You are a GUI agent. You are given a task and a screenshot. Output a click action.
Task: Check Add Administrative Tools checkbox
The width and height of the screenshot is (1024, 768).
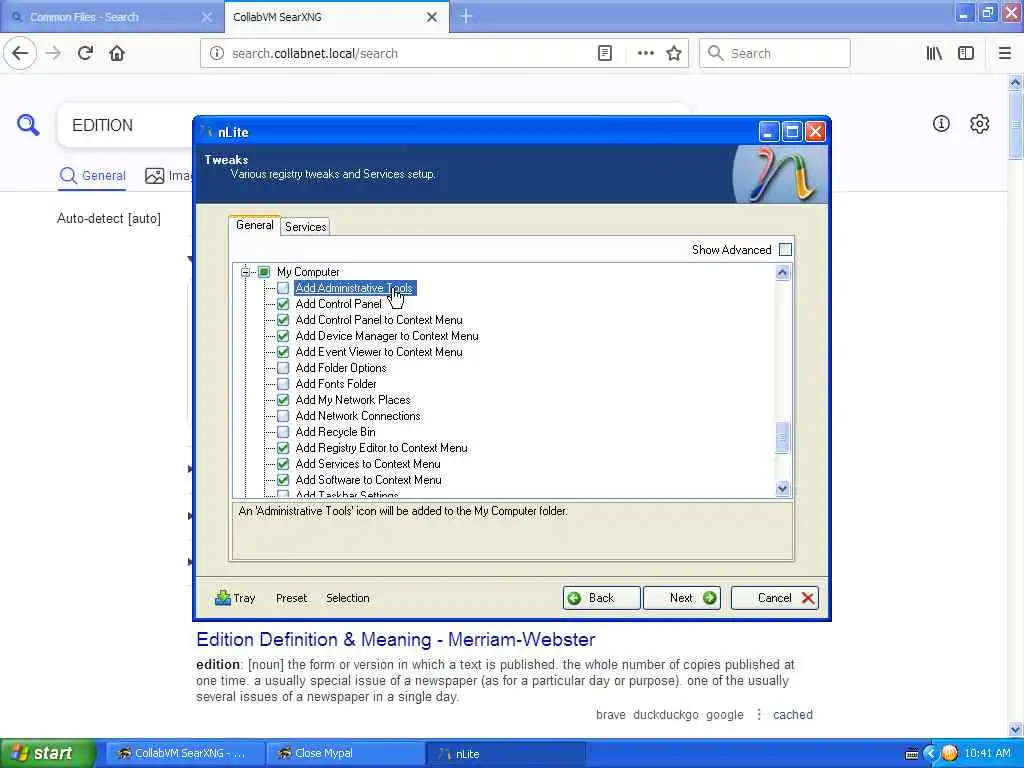coord(283,288)
